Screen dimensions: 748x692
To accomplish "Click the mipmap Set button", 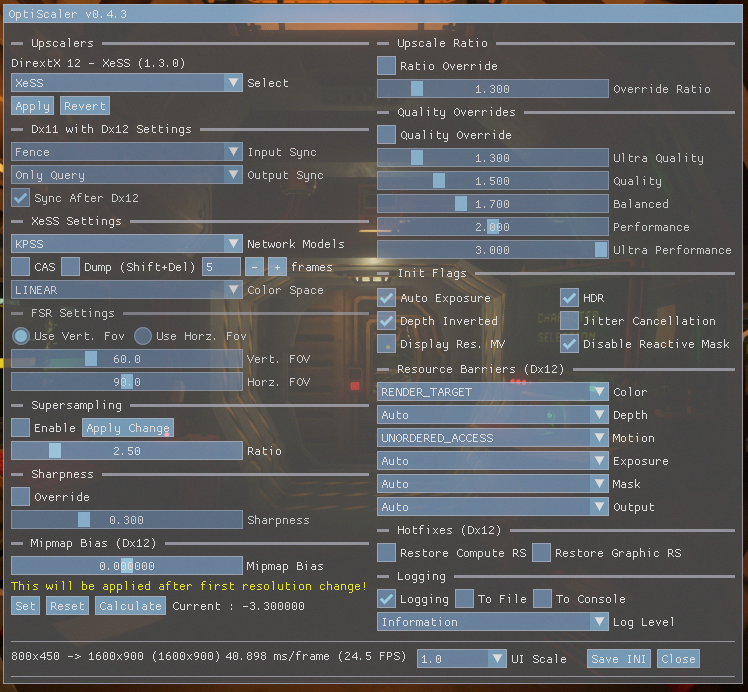I will click(25, 606).
